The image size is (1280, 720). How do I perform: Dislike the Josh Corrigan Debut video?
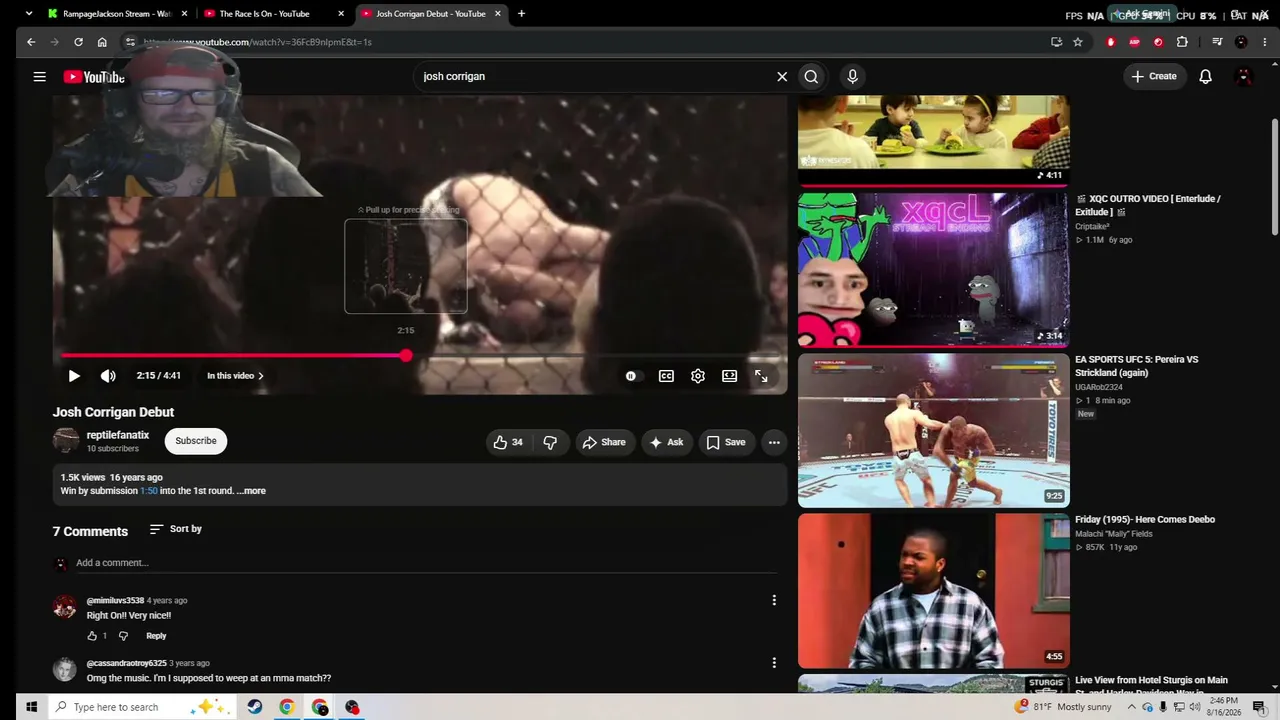pos(550,442)
